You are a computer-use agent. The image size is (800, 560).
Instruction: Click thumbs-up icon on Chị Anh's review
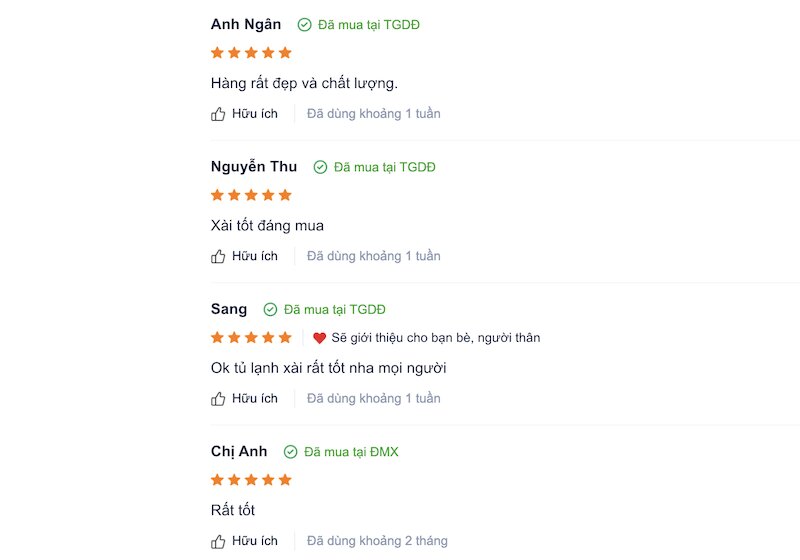coord(218,541)
